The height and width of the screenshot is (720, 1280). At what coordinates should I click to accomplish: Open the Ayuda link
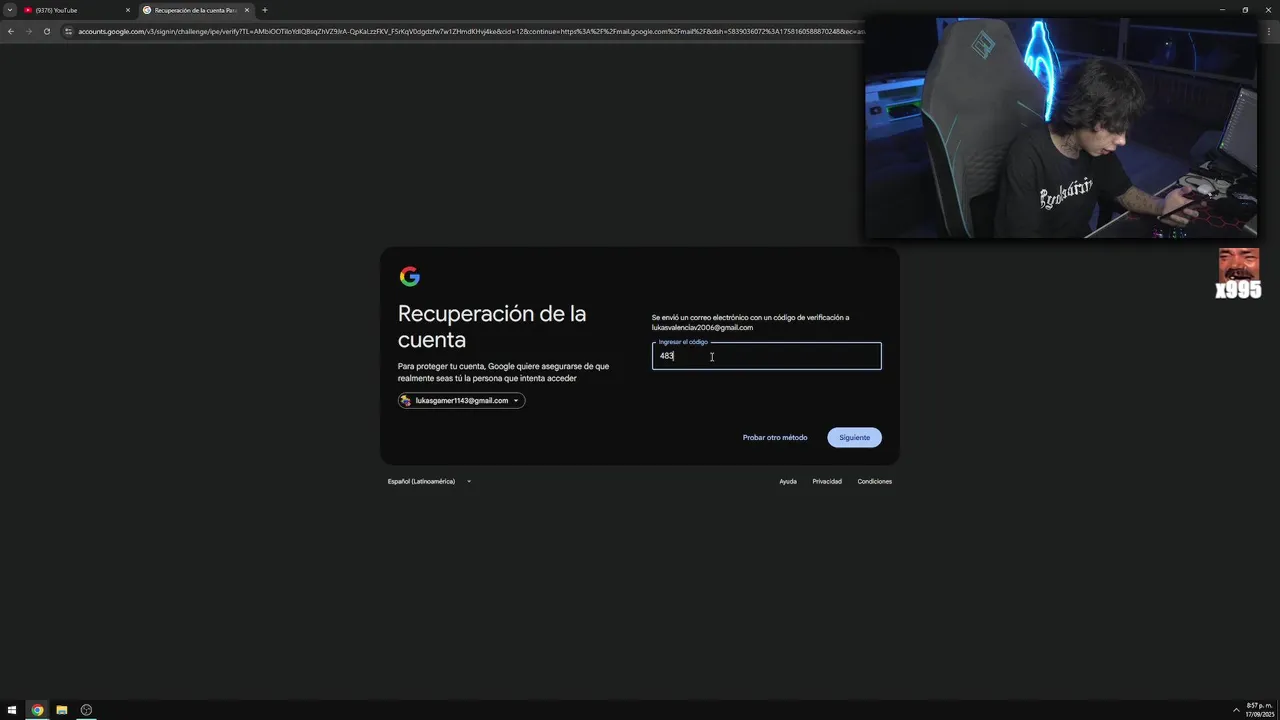(788, 481)
